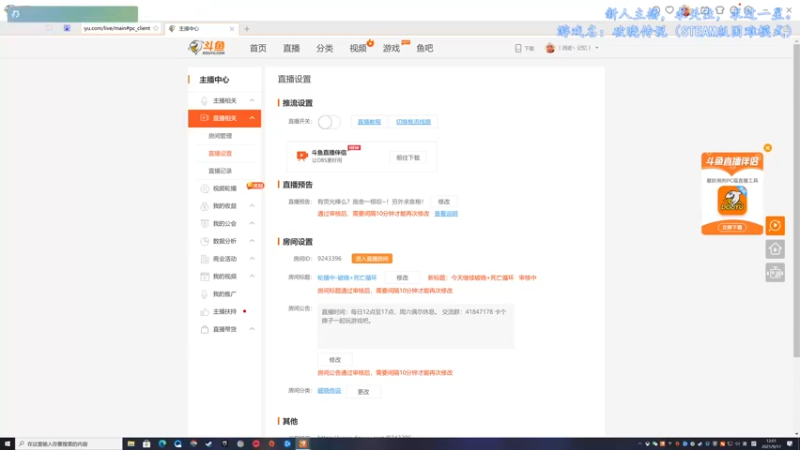Close the floating 斗鱼直播伴侣 ad
The image size is (800, 450).
click(x=767, y=148)
